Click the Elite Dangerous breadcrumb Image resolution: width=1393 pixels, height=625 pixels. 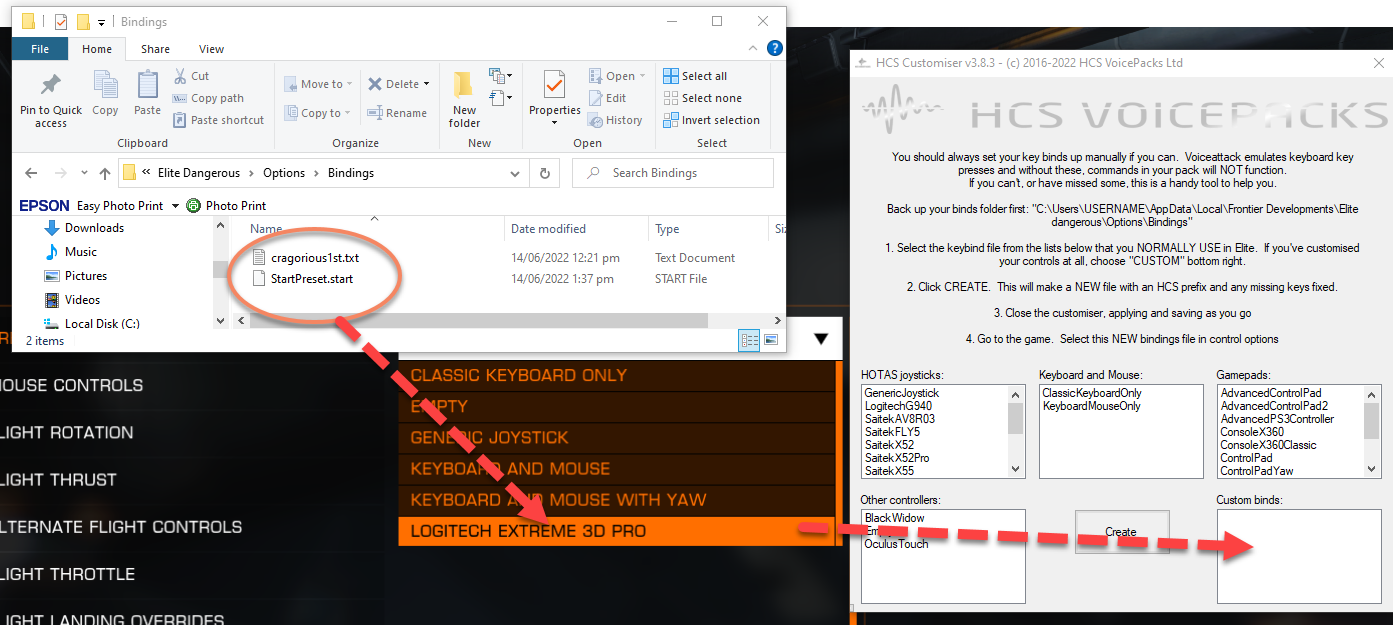point(200,173)
